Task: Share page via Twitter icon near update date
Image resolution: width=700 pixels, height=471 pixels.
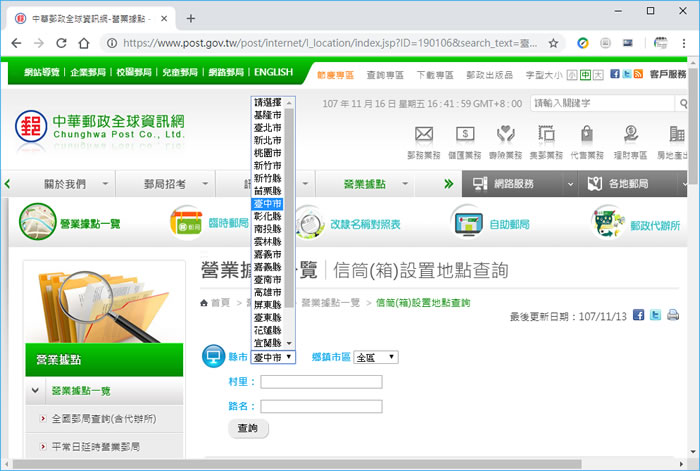Action: click(x=655, y=315)
